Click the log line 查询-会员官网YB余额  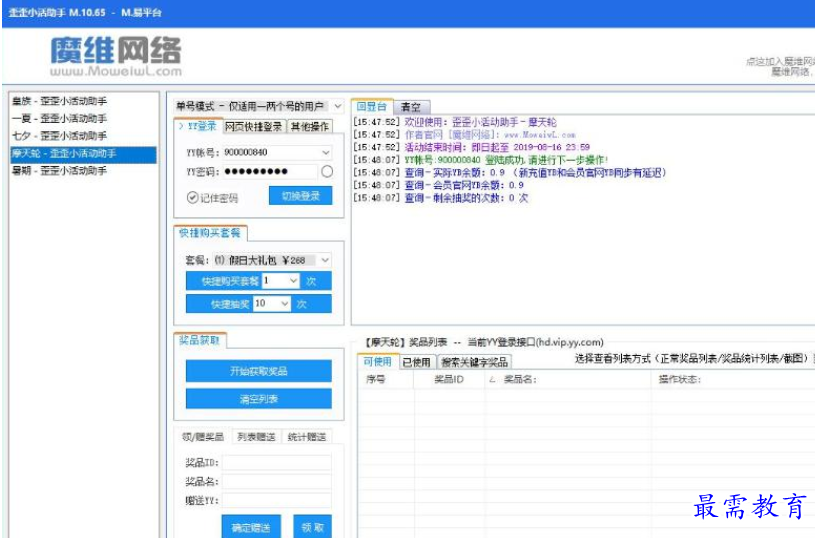[439, 185]
